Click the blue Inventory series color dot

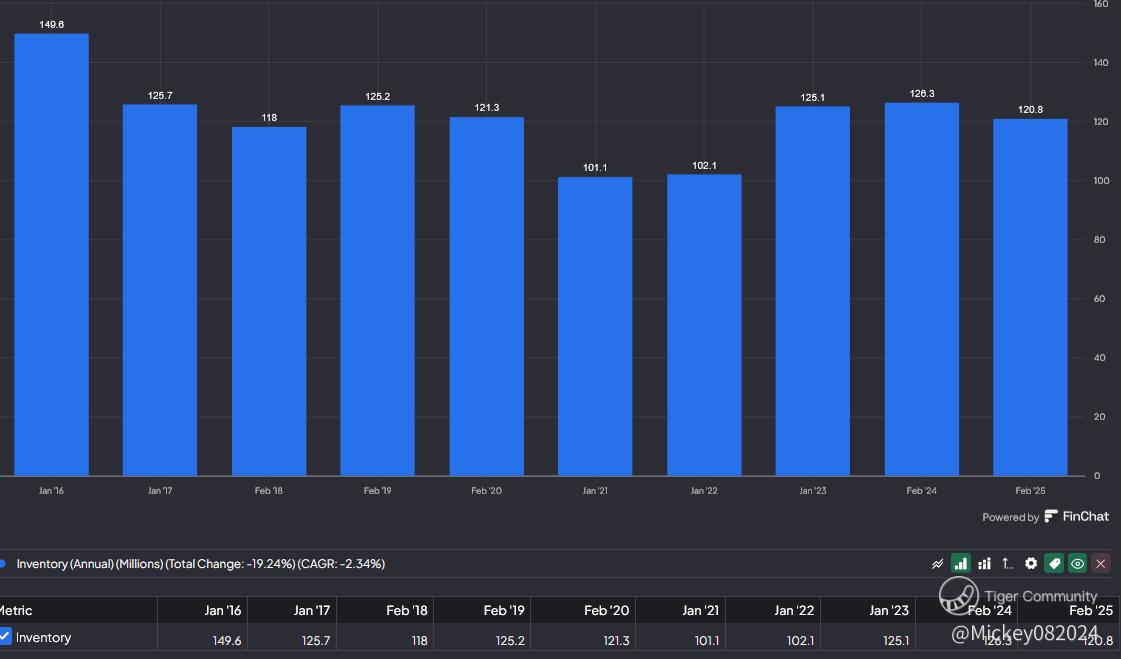[x=3, y=564]
